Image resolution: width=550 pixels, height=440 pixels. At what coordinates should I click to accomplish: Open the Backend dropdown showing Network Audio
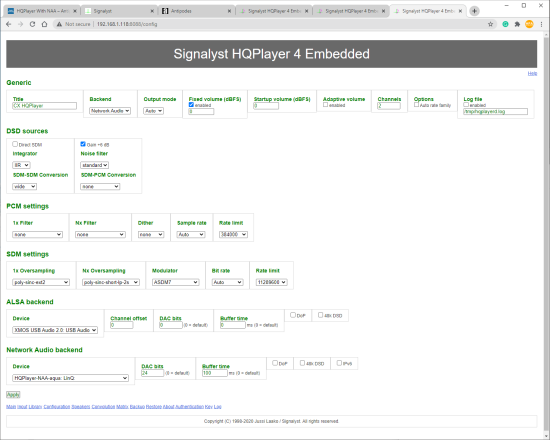click(110, 111)
